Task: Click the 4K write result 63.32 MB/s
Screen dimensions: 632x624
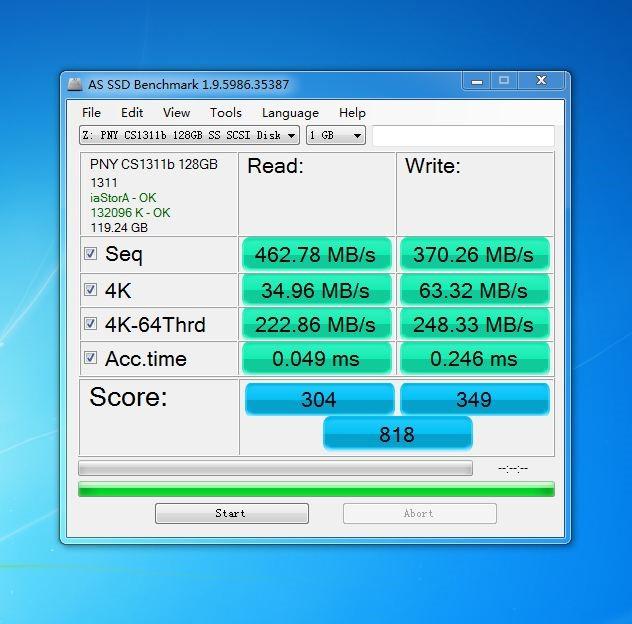Action: [474, 290]
